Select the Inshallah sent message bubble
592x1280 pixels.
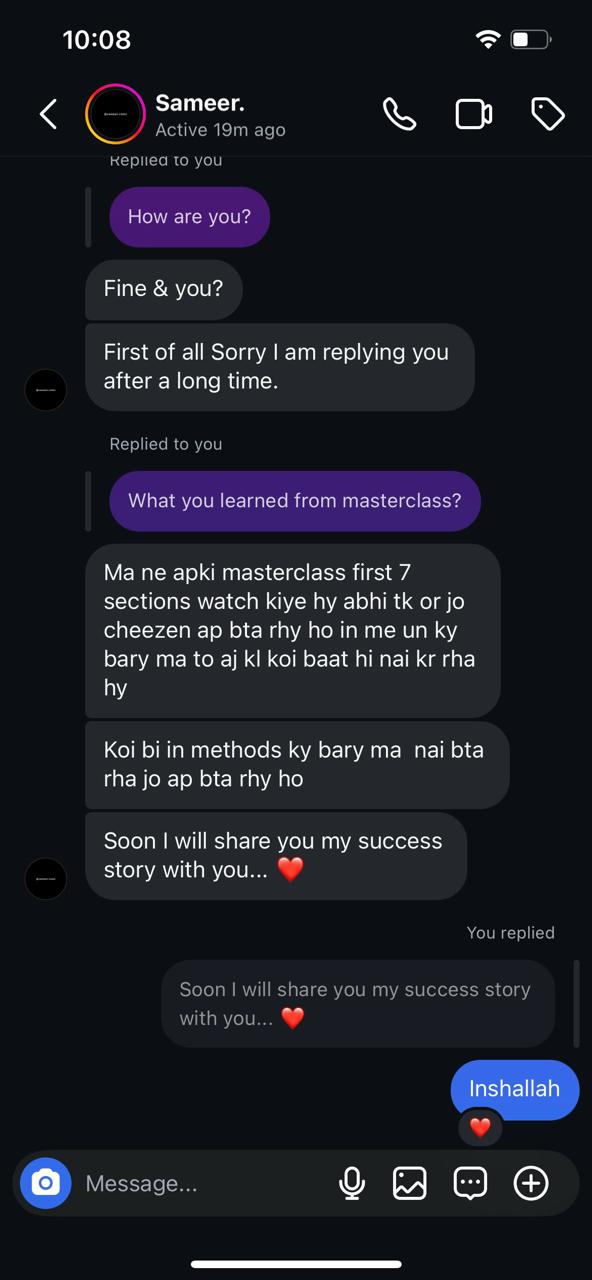point(515,1088)
